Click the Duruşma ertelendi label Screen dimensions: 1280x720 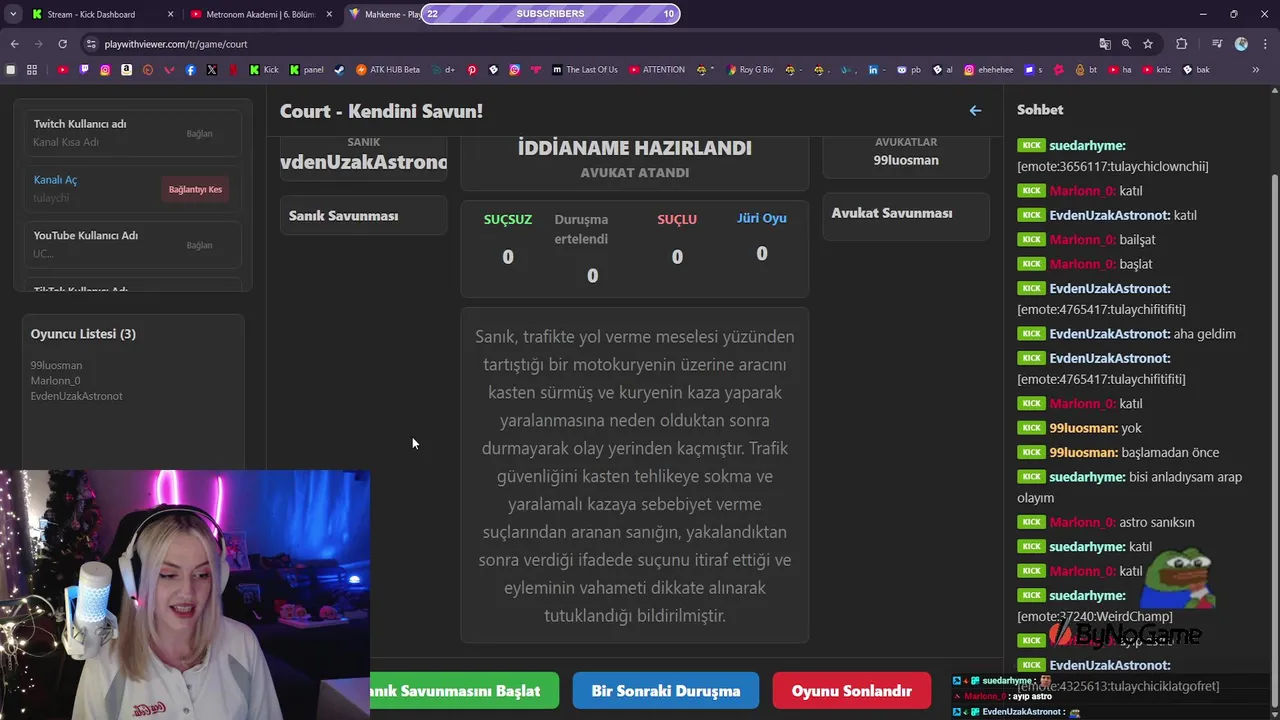[x=581, y=229]
